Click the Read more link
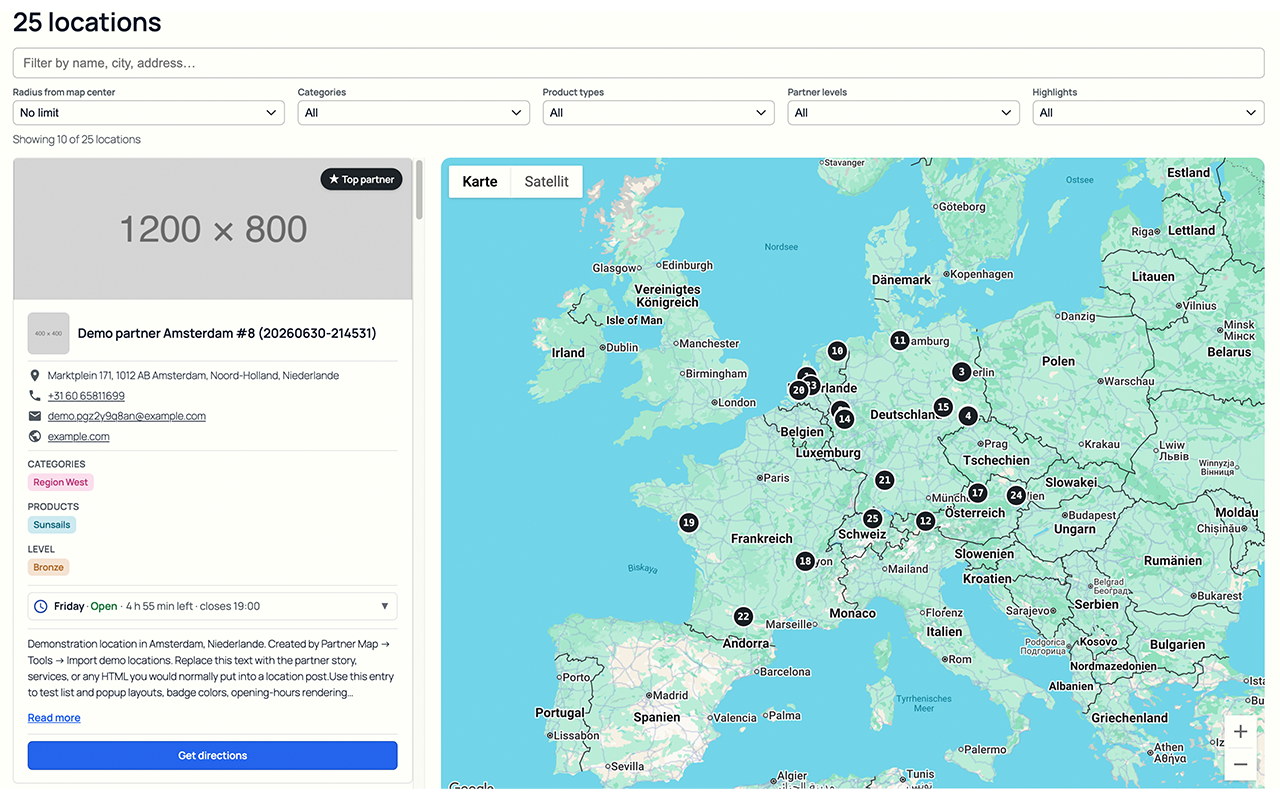Viewport: 1280px width, 800px height. (54, 718)
